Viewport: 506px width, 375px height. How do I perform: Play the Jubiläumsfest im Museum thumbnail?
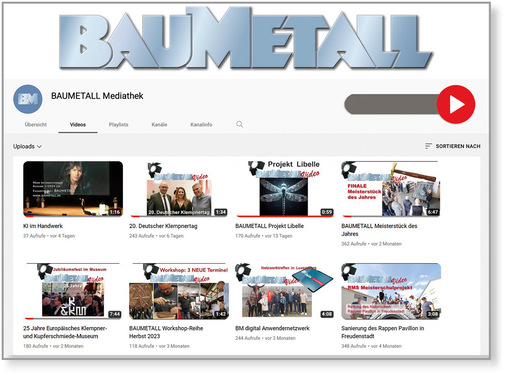click(x=73, y=291)
